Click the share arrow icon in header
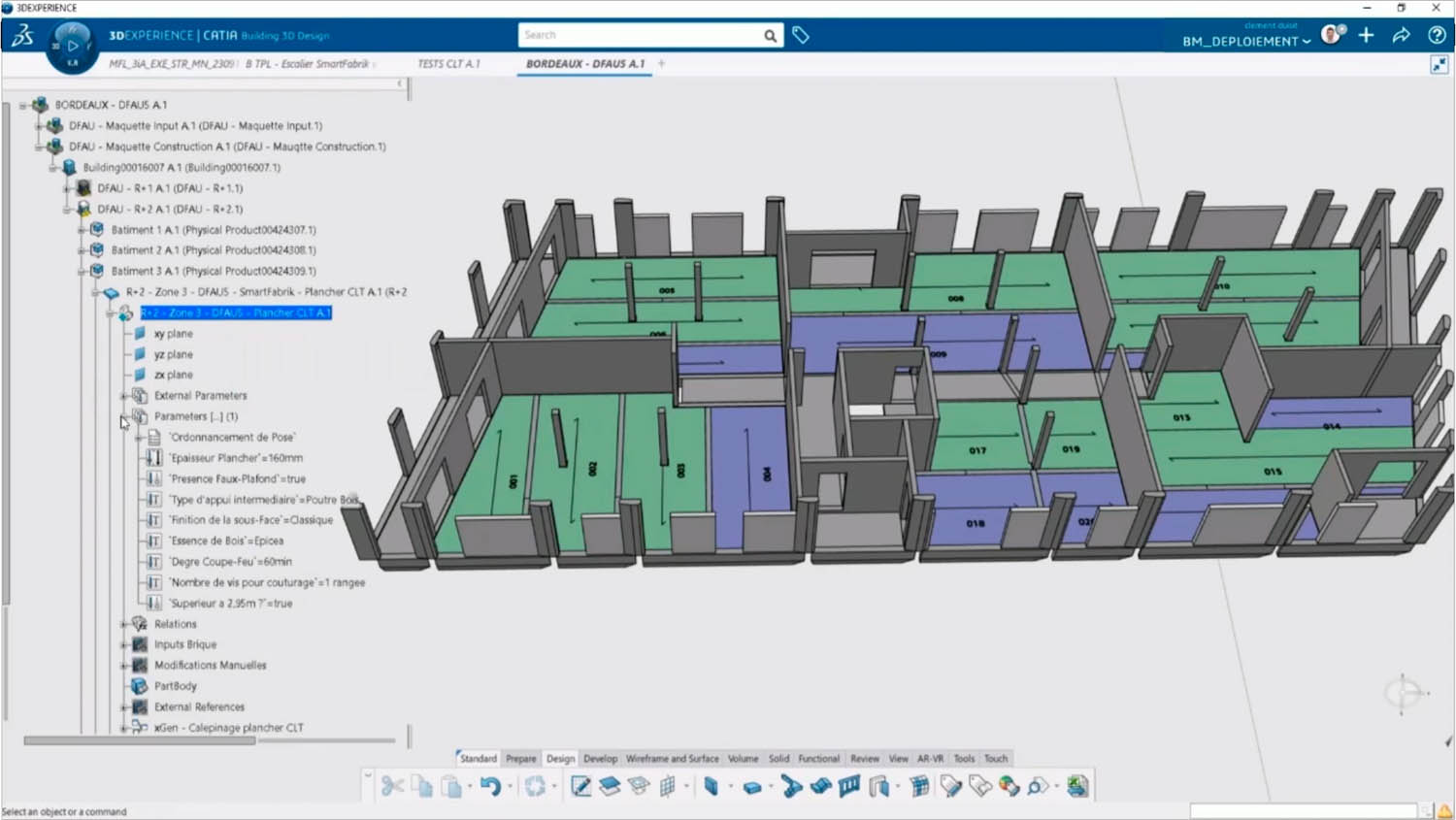This screenshot has height=820, width=1456. (x=1401, y=36)
